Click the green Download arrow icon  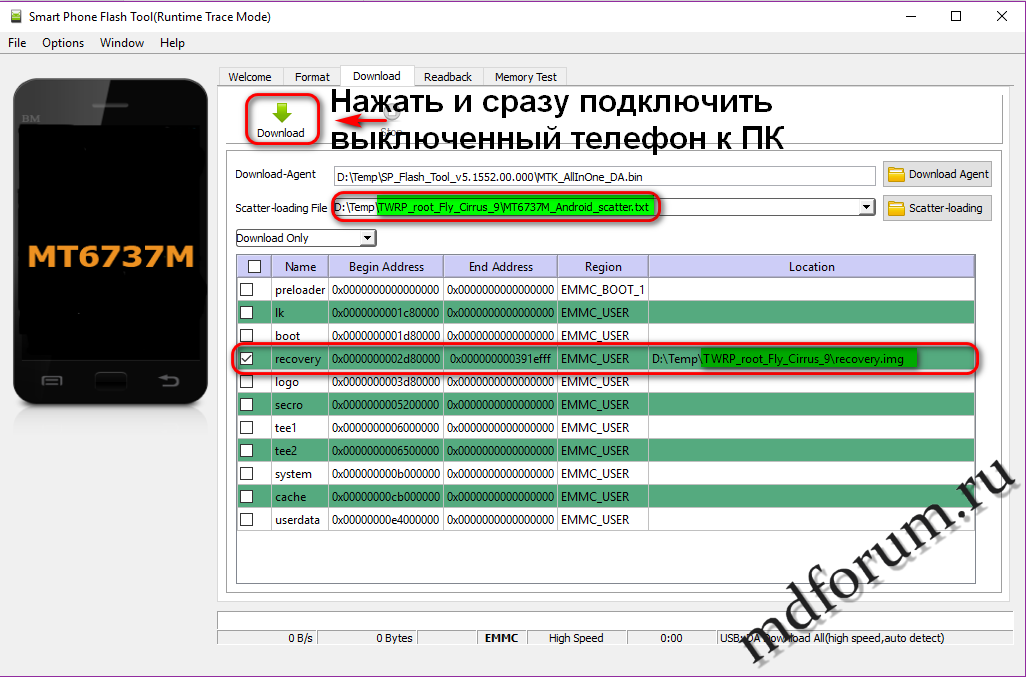[x=282, y=113]
